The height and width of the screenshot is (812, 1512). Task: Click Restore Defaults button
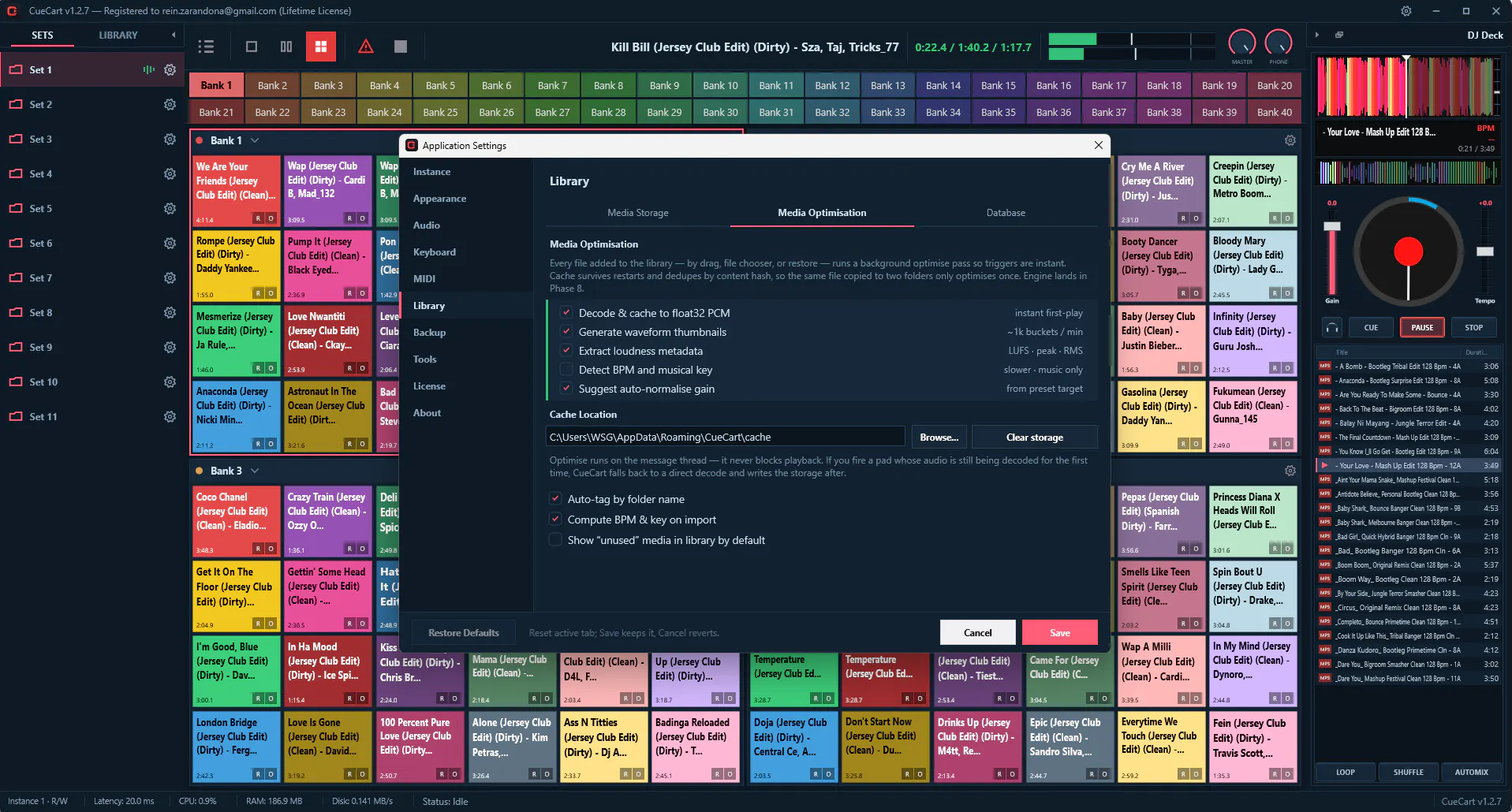464,633
